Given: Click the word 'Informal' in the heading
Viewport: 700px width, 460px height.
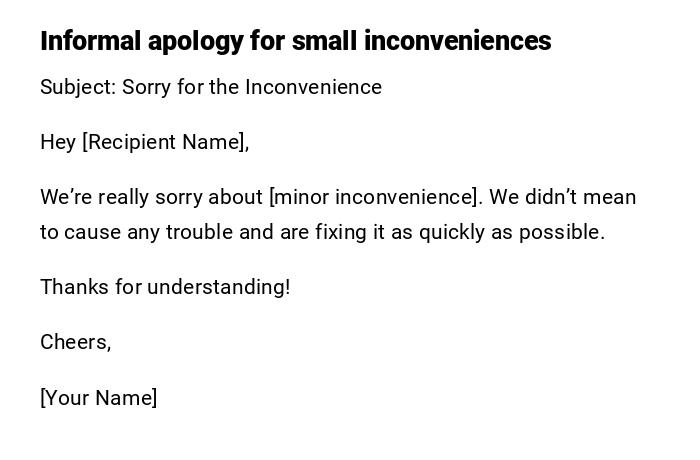Looking at the screenshot, I should [x=91, y=41].
